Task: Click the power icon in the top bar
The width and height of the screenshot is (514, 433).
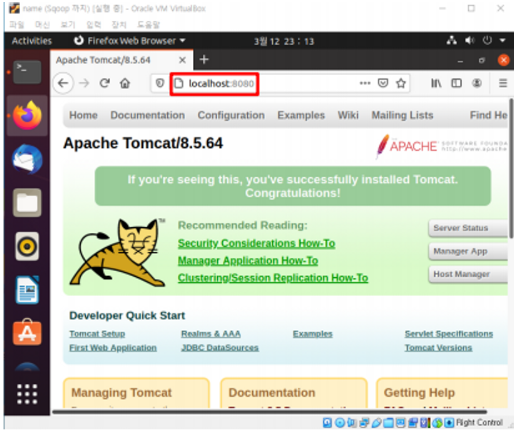Action: point(487,41)
